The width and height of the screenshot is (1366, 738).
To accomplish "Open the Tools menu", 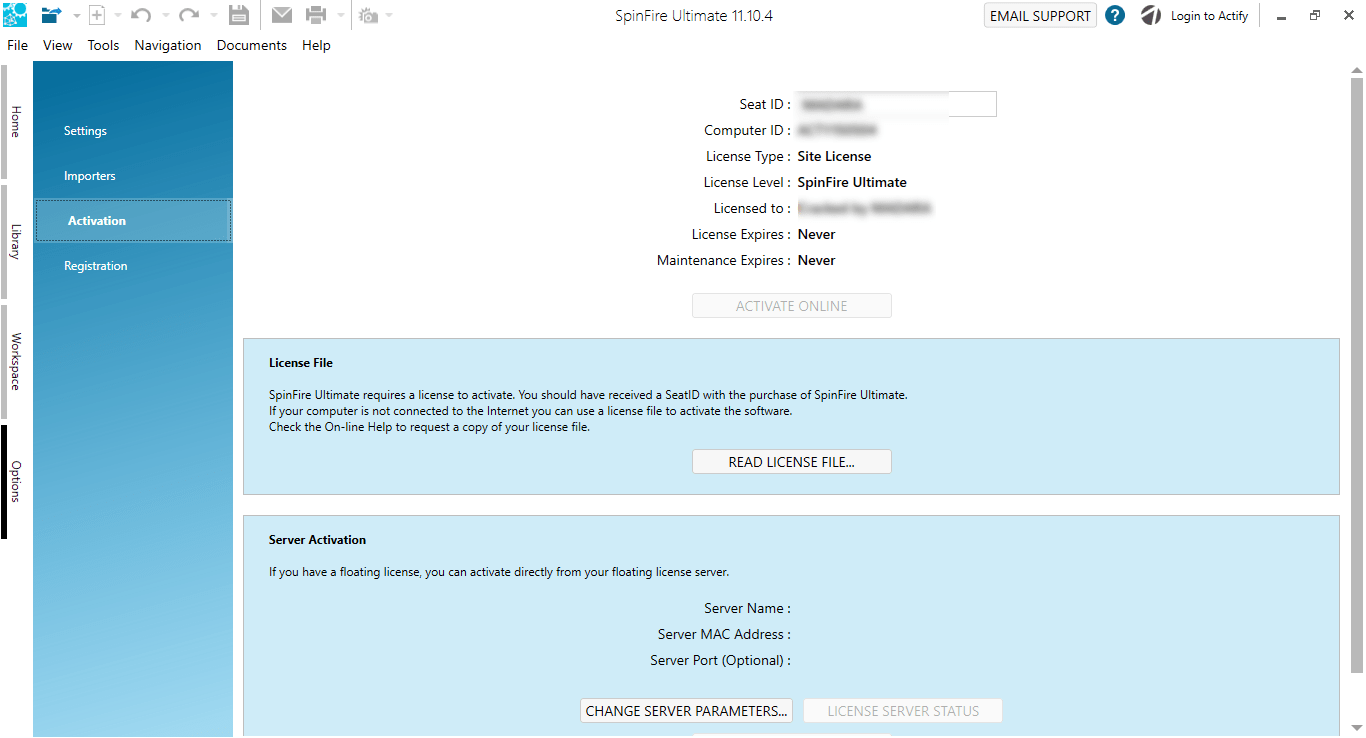I will (x=103, y=45).
